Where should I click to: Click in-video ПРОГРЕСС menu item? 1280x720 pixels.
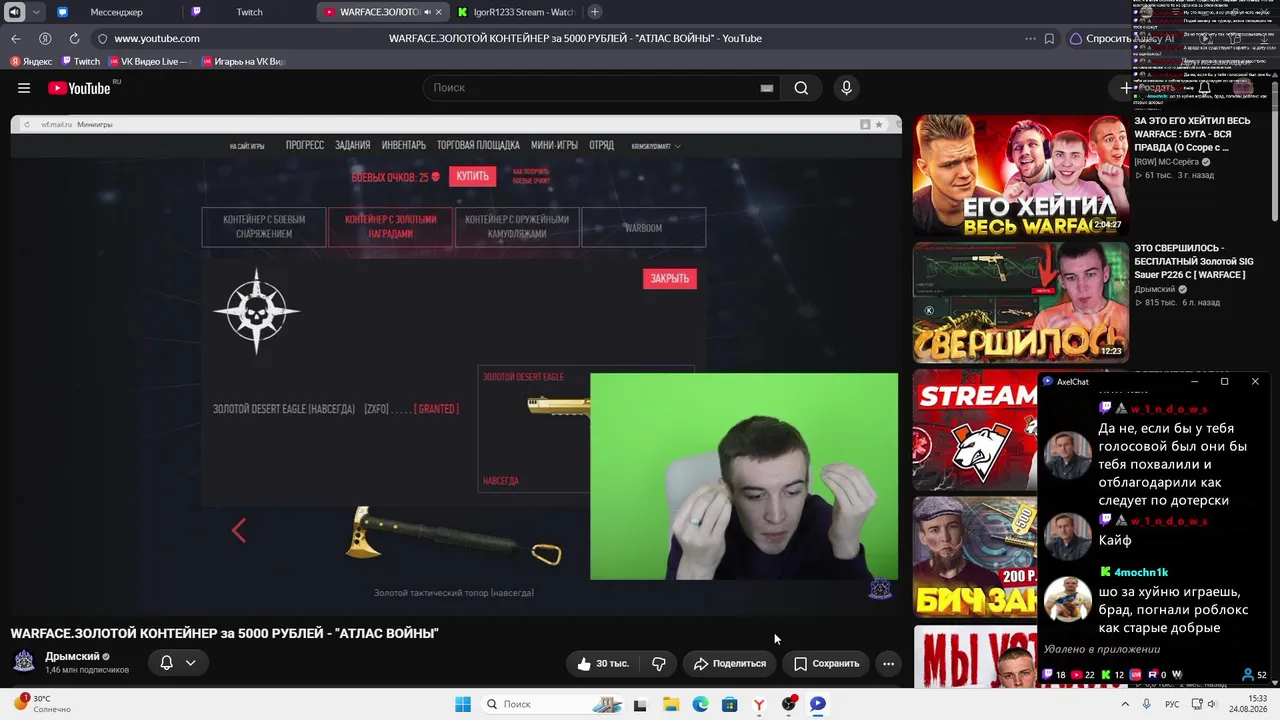[x=305, y=145]
